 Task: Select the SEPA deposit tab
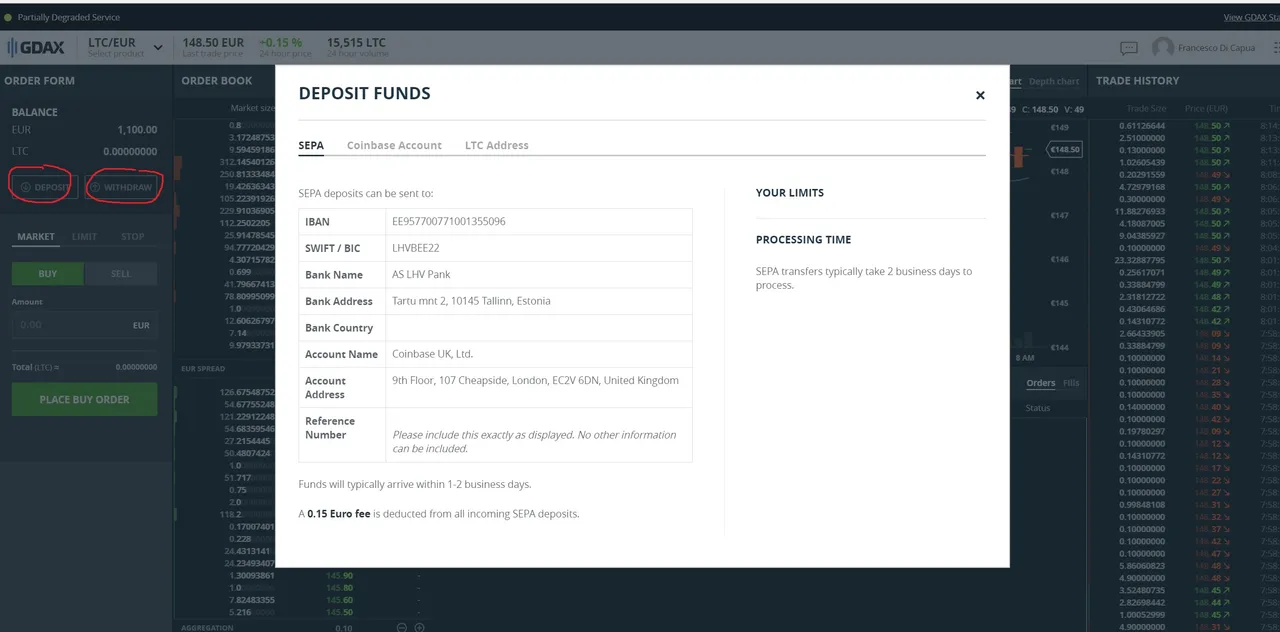pyautogui.click(x=311, y=146)
